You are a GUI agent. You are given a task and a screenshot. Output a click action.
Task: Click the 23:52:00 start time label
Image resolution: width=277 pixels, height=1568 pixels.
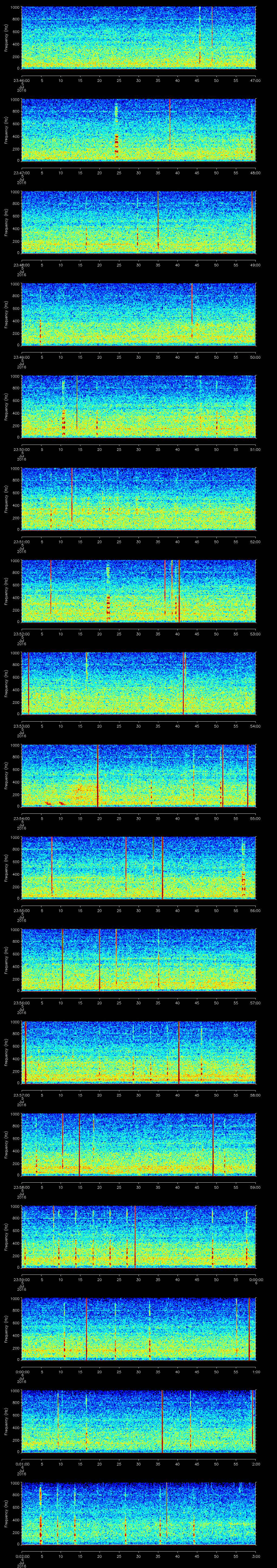(22, 634)
